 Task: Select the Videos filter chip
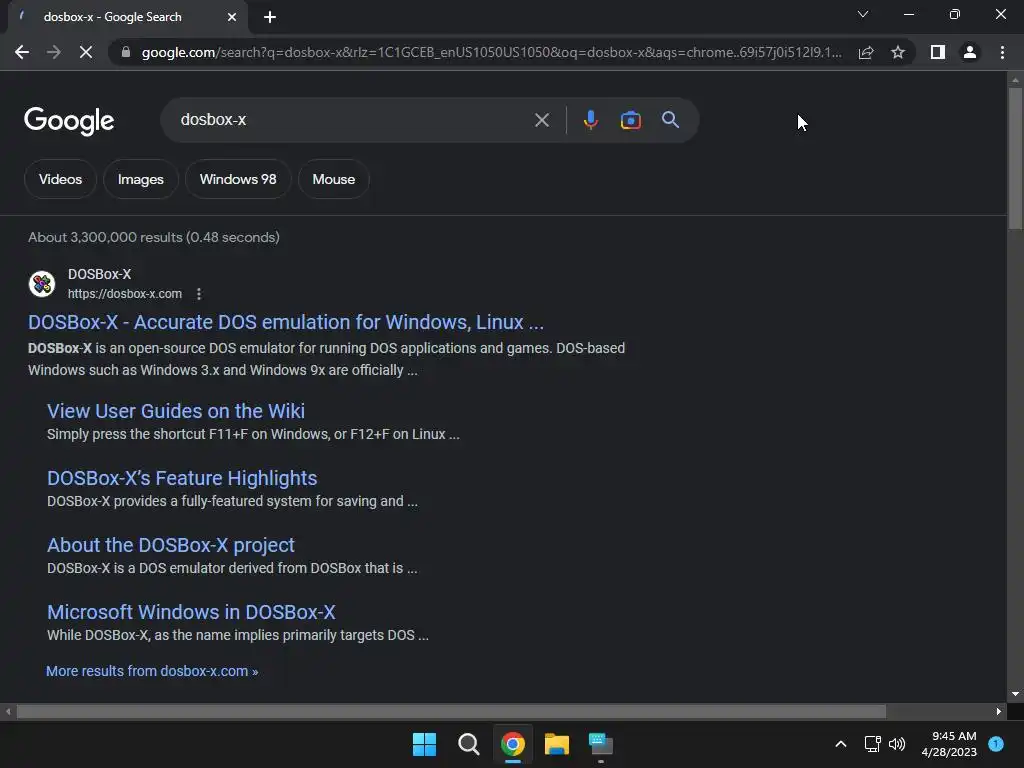coord(60,179)
